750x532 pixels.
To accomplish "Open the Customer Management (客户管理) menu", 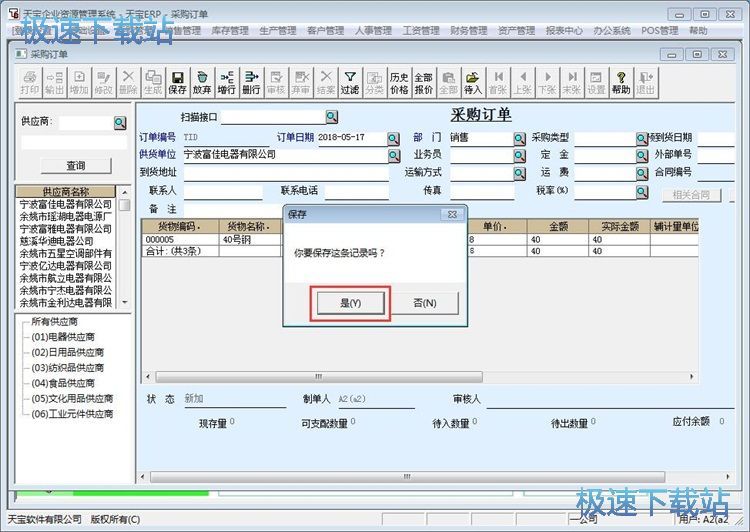I will [325, 31].
